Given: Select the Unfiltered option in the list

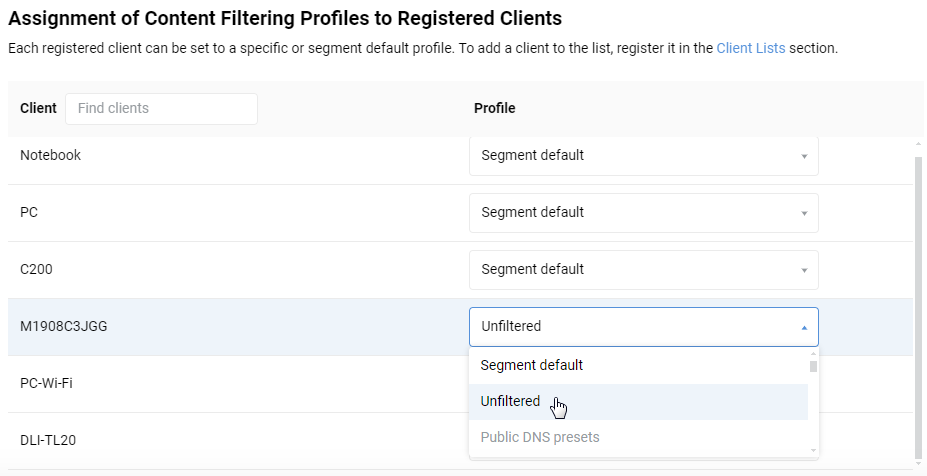Looking at the screenshot, I should click(511, 402).
